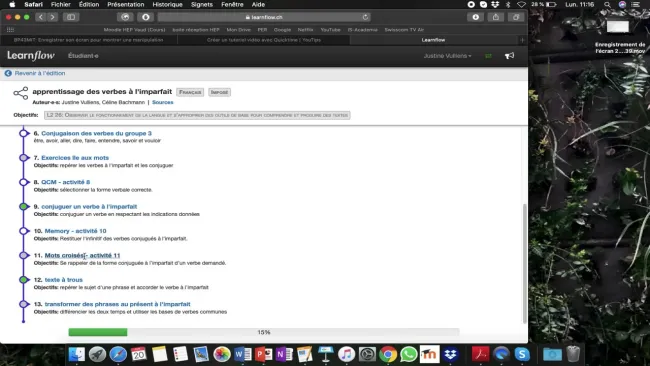Open step 11 'Mots croisés - activité 11'
Screen dimensions: 650x366
coord(82,255)
